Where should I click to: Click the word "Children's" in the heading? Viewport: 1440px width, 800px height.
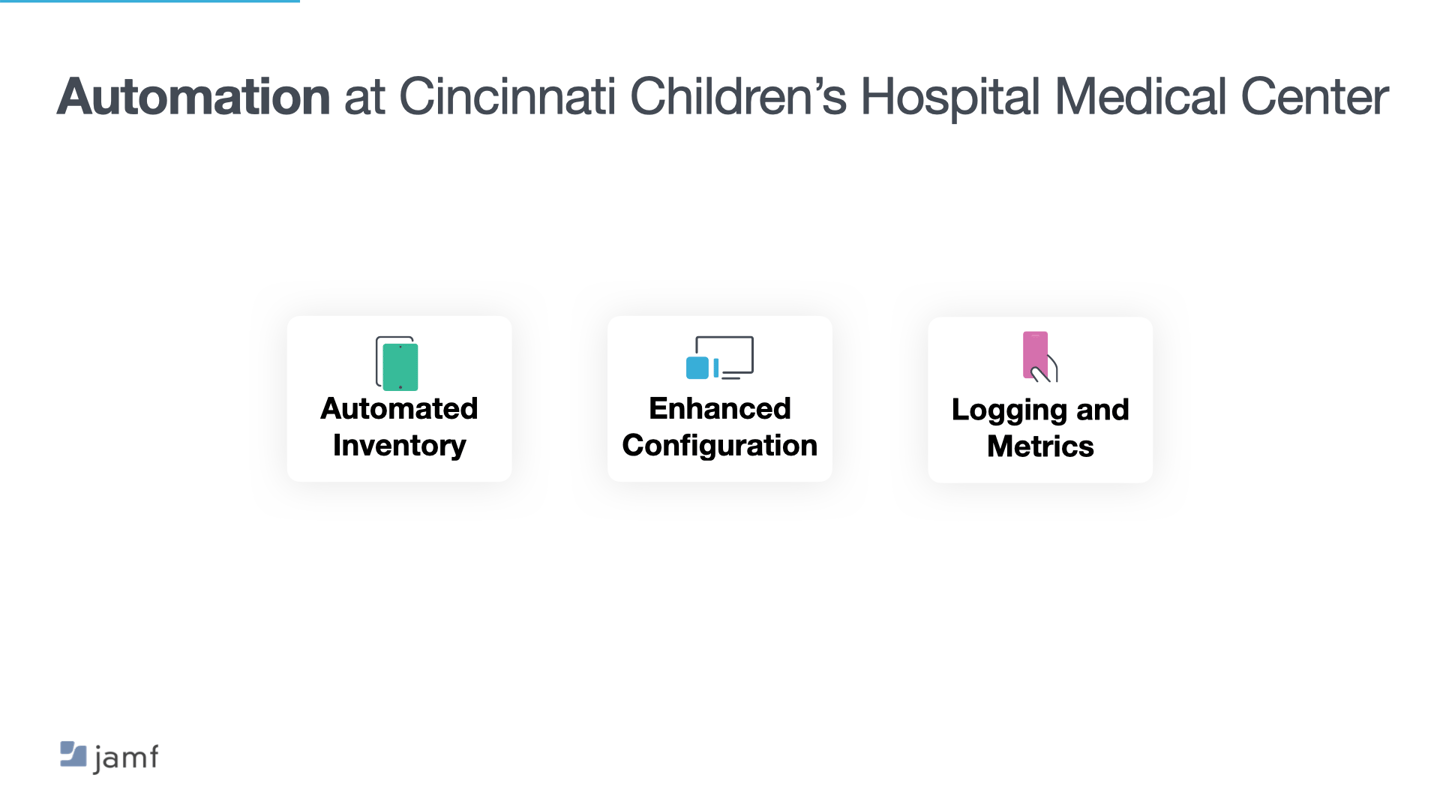(739, 97)
